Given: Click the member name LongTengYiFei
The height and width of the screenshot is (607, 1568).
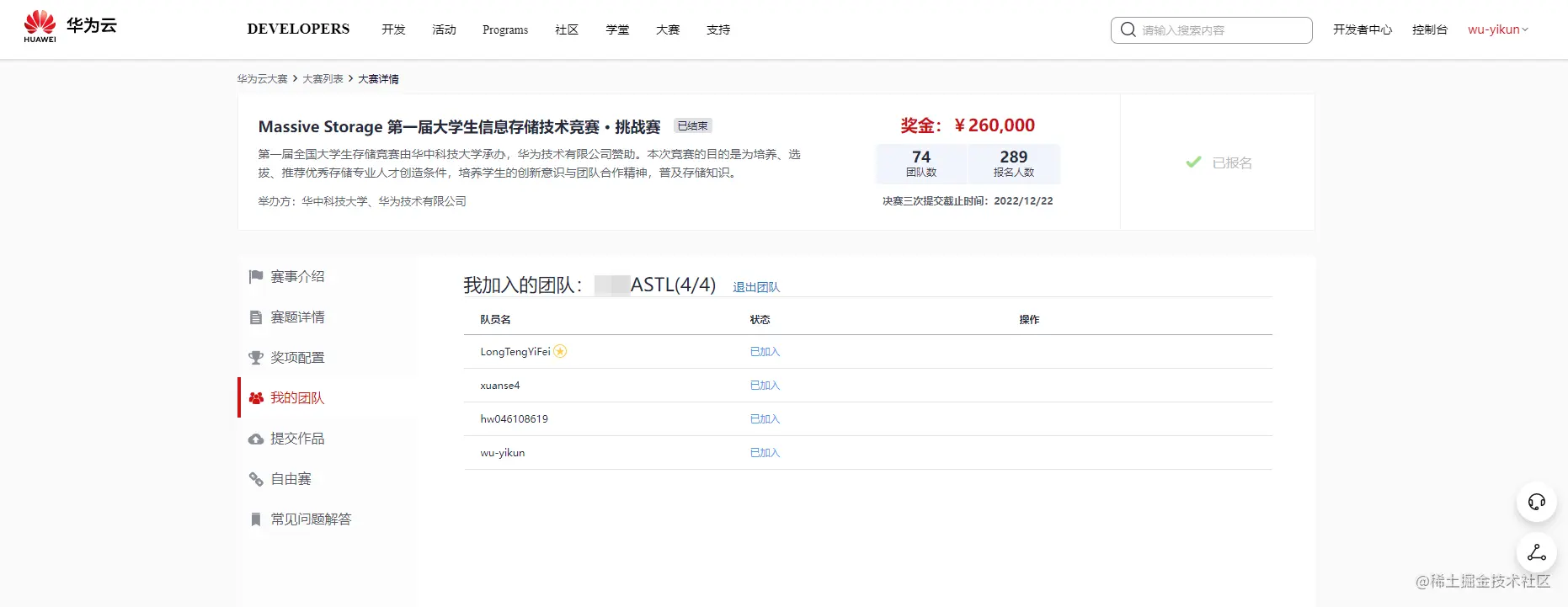Looking at the screenshot, I should (515, 352).
